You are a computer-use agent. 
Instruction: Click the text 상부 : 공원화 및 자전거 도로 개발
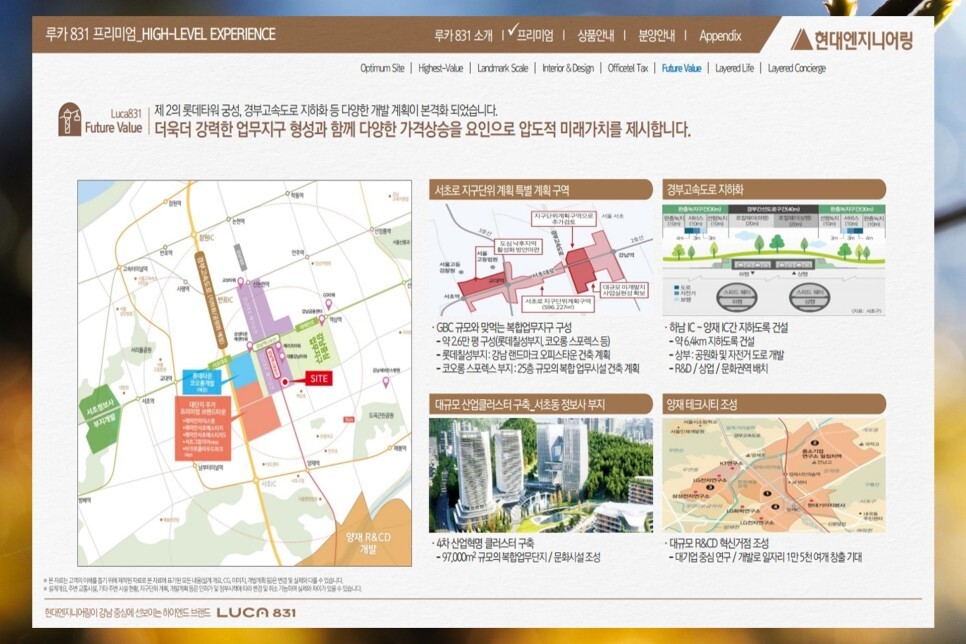(726, 355)
